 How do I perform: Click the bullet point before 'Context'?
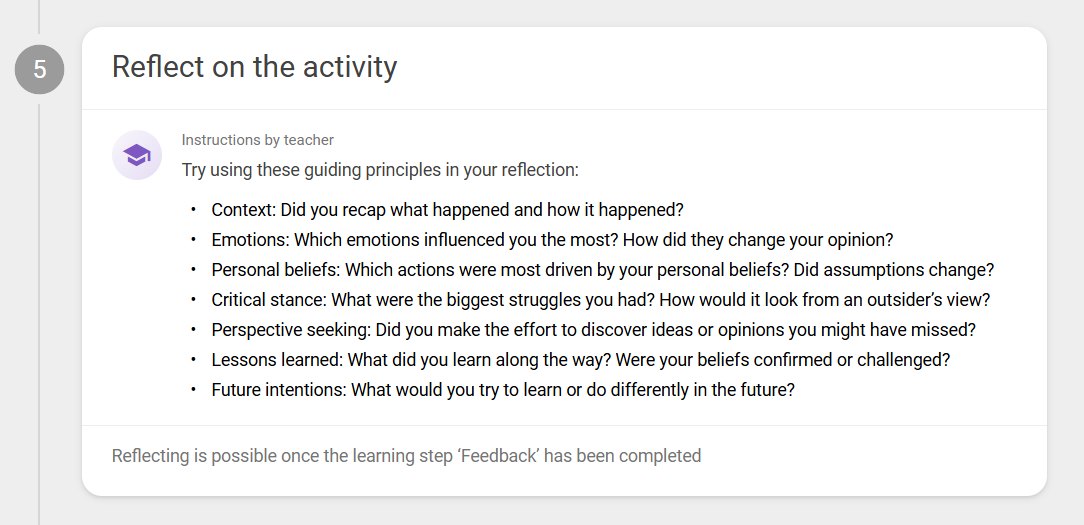tap(194, 209)
